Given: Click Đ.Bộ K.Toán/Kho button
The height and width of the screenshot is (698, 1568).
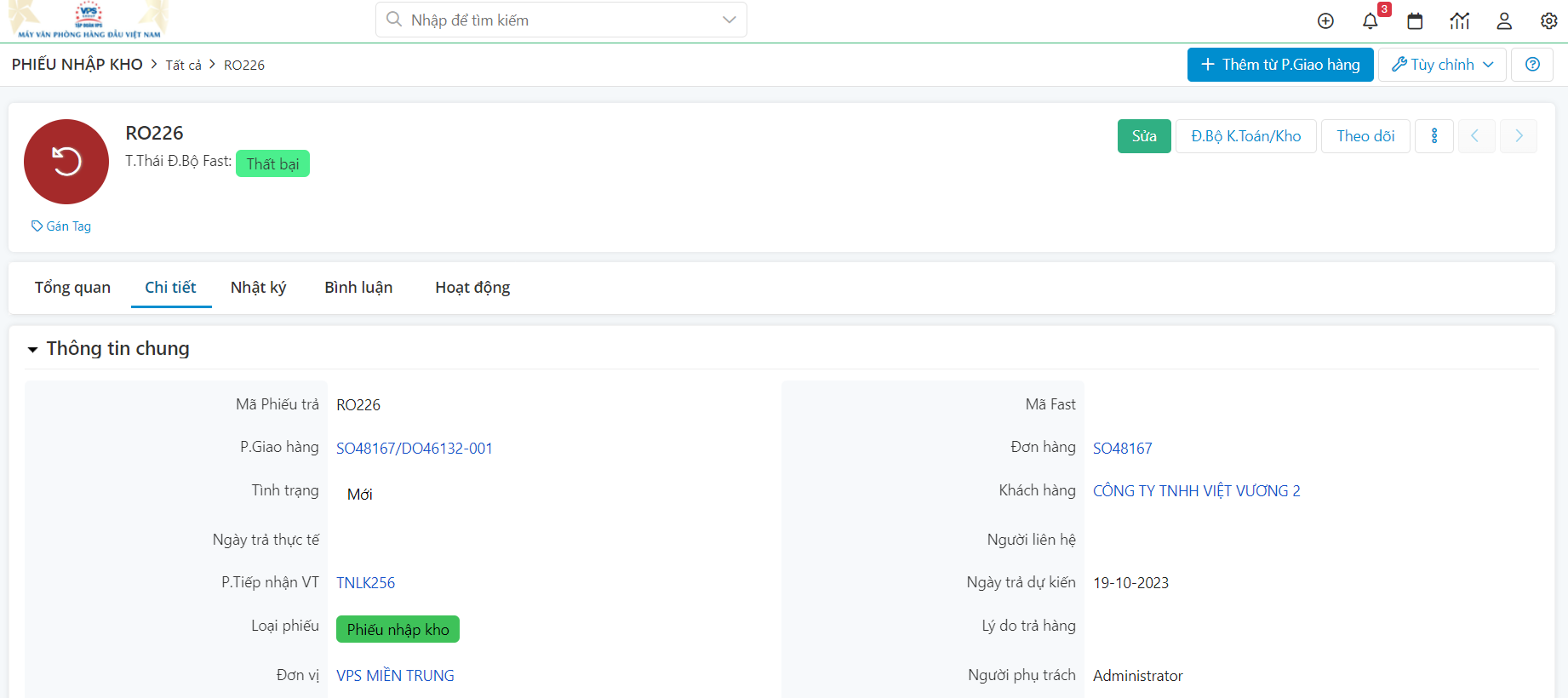Looking at the screenshot, I should [x=1246, y=136].
